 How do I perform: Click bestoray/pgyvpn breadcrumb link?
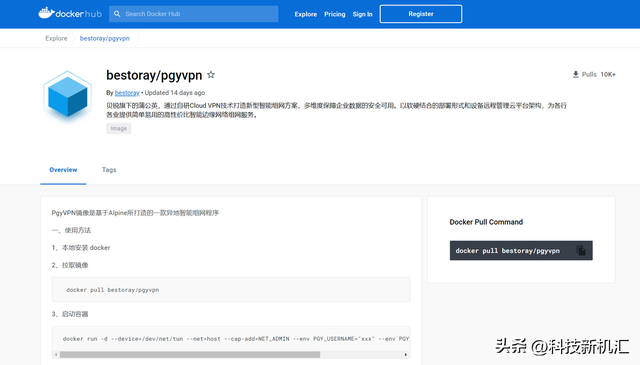[104, 38]
